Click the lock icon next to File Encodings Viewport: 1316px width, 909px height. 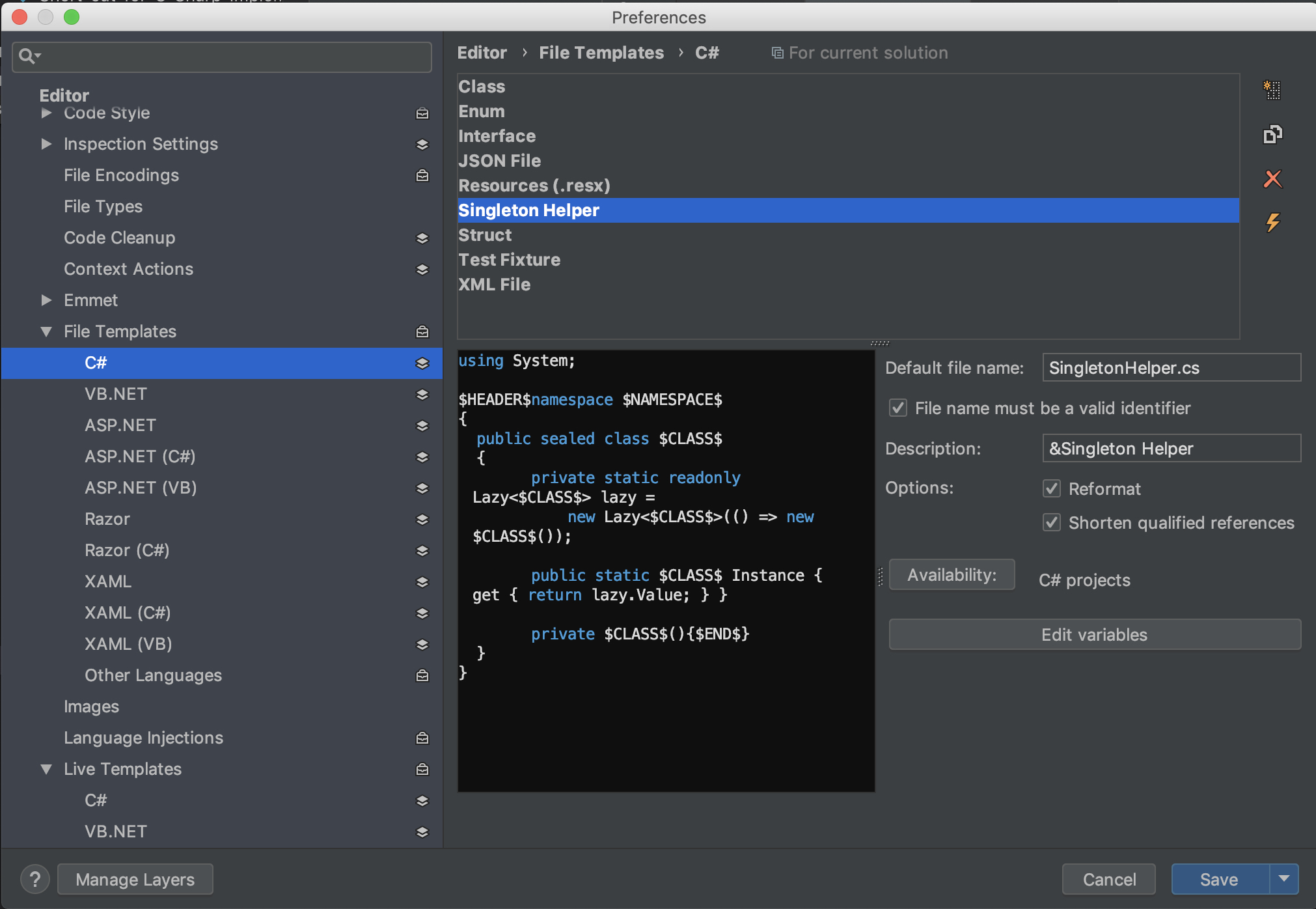click(422, 176)
